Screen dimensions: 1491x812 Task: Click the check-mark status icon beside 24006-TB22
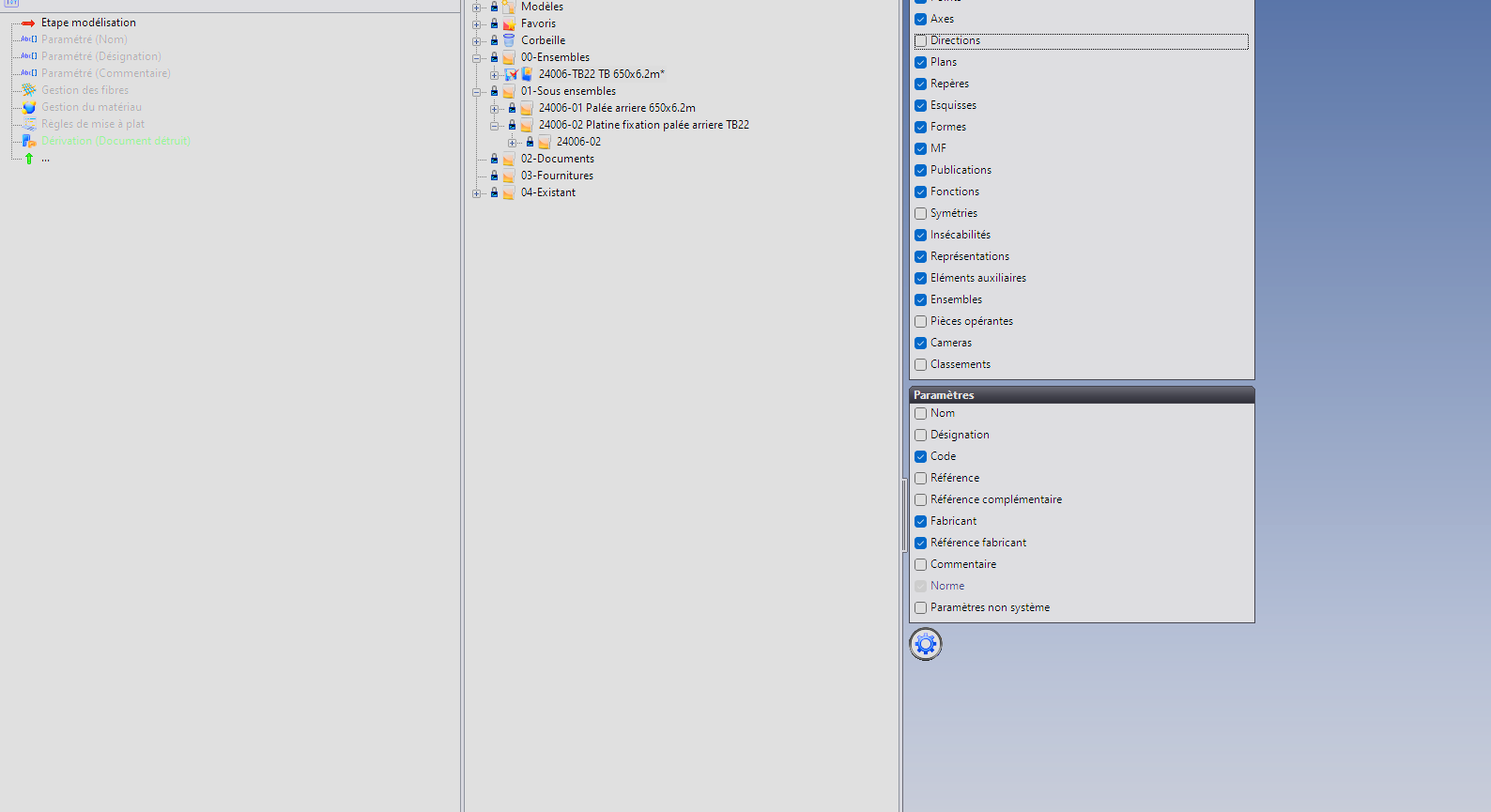(512, 74)
